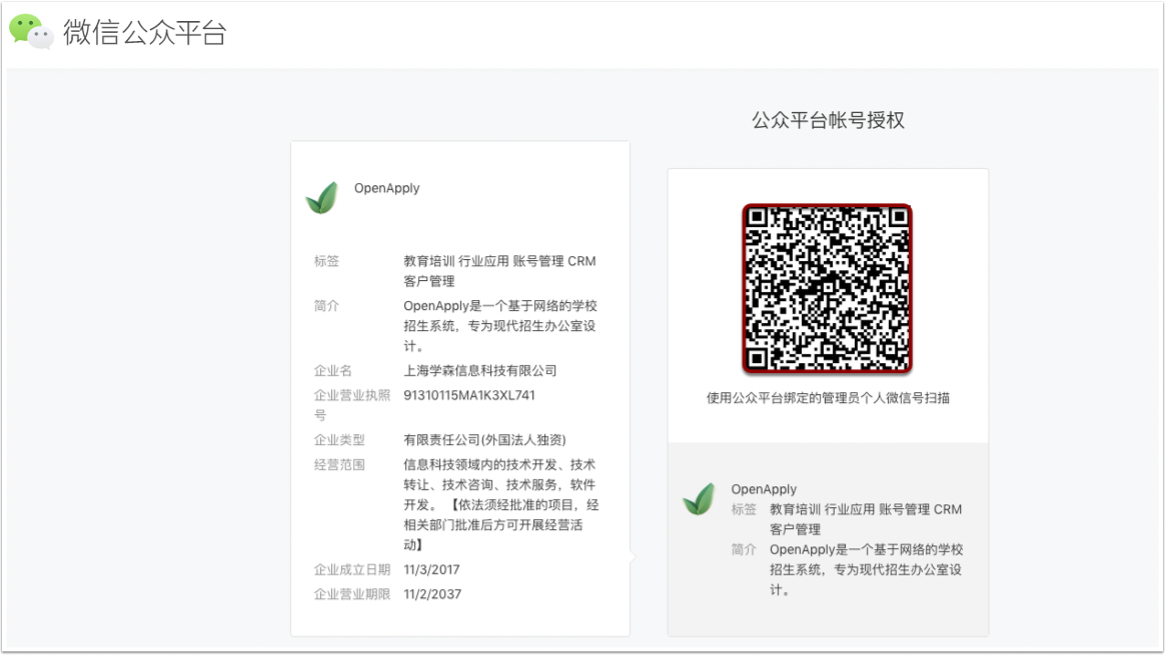Click the 简介 label in right summary panel
Viewport: 1168px width, 658px height.
coord(743,549)
